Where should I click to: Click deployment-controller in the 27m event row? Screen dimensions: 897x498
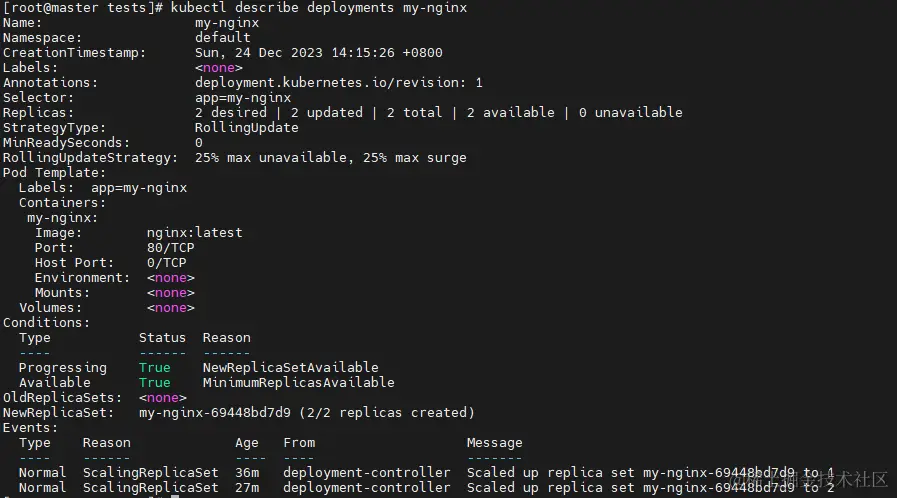[x=367, y=488]
